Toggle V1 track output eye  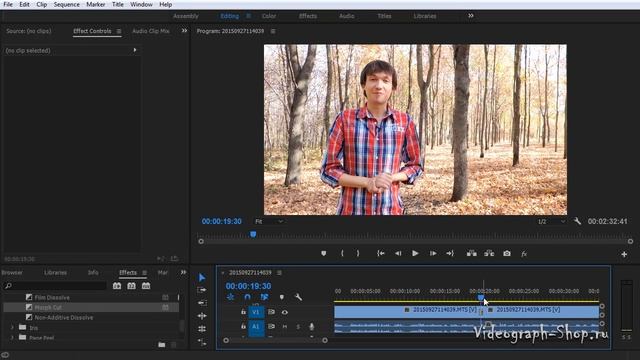coord(285,312)
